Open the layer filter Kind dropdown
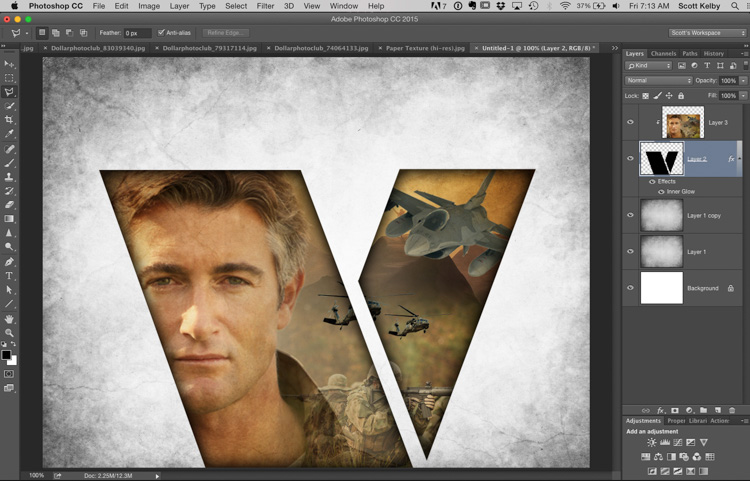This screenshot has width=750, height=481. [648, 66]
